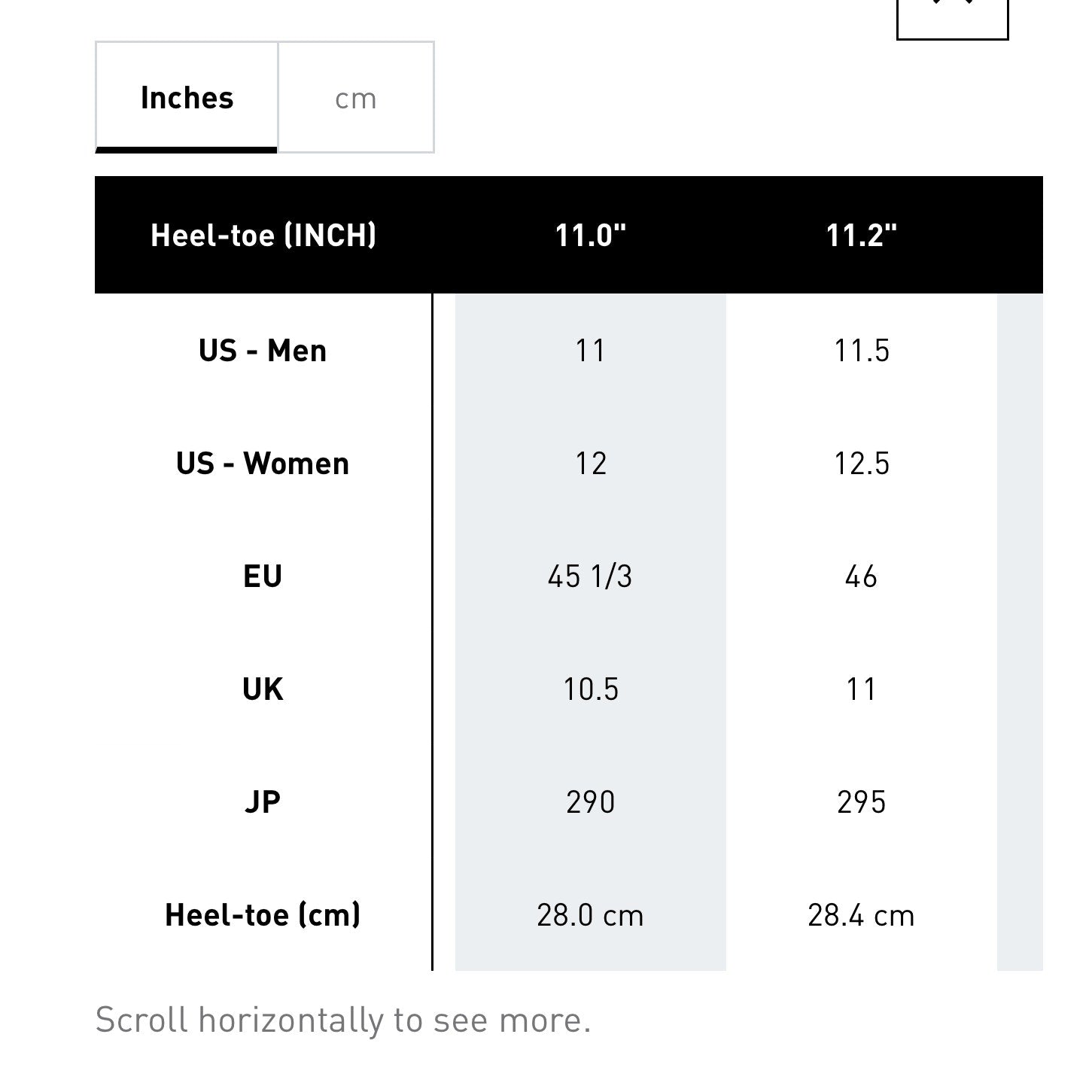The width and height of the screenshot is (1092, 1092).
Task: Click US - Women size 12 cell
Action: tap(591, 464)
